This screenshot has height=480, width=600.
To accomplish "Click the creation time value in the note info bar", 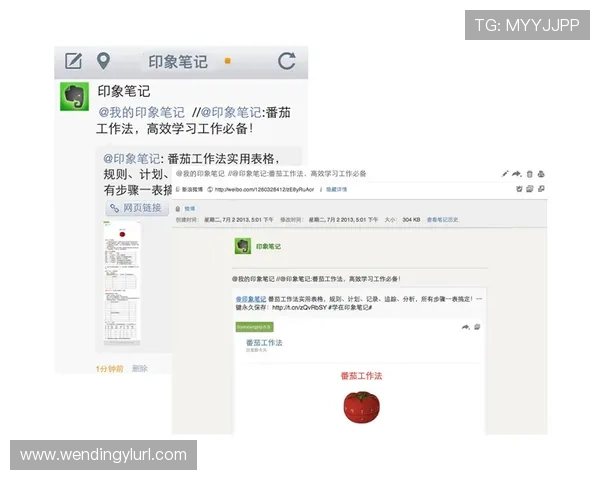I will coord(238,220).
